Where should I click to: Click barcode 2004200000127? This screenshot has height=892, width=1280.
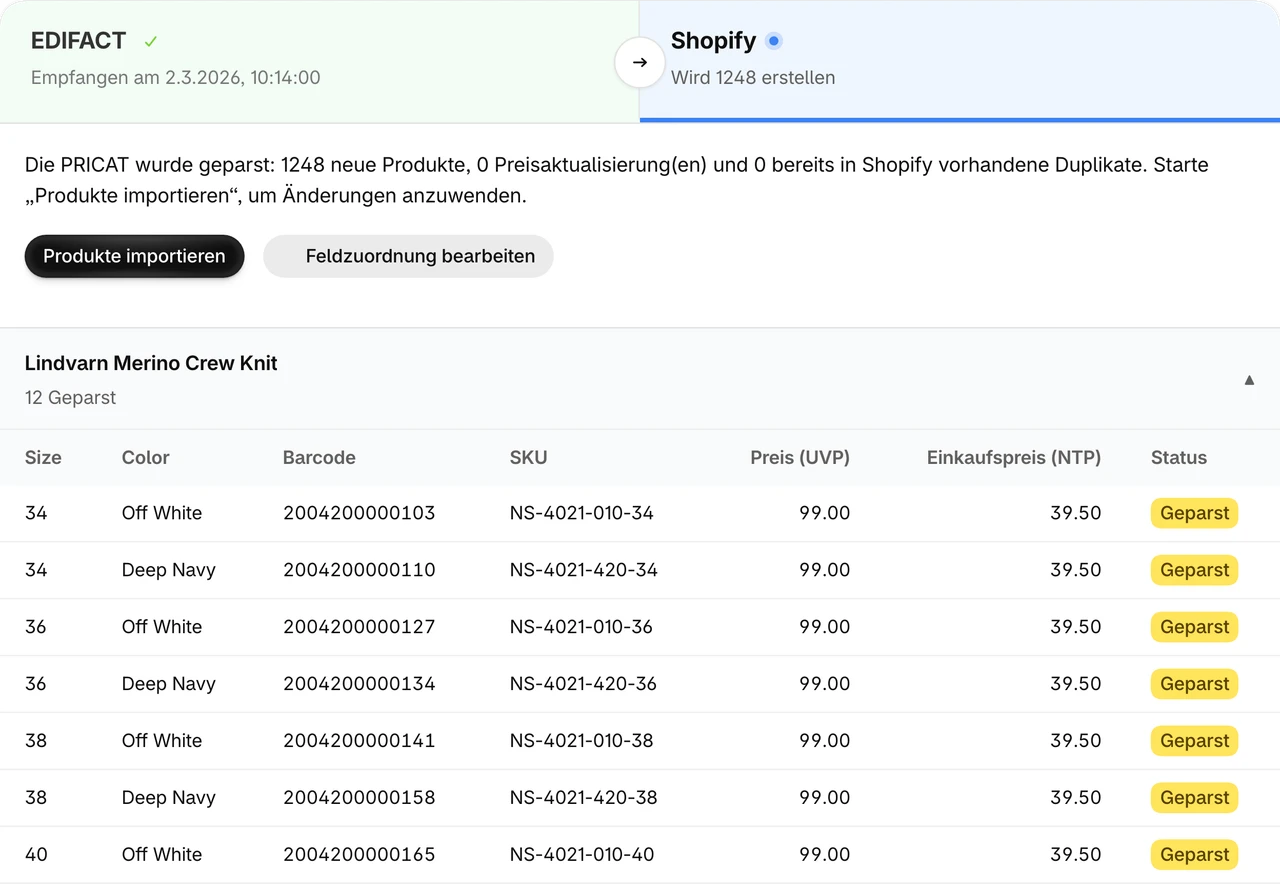[x=359, y=627]
